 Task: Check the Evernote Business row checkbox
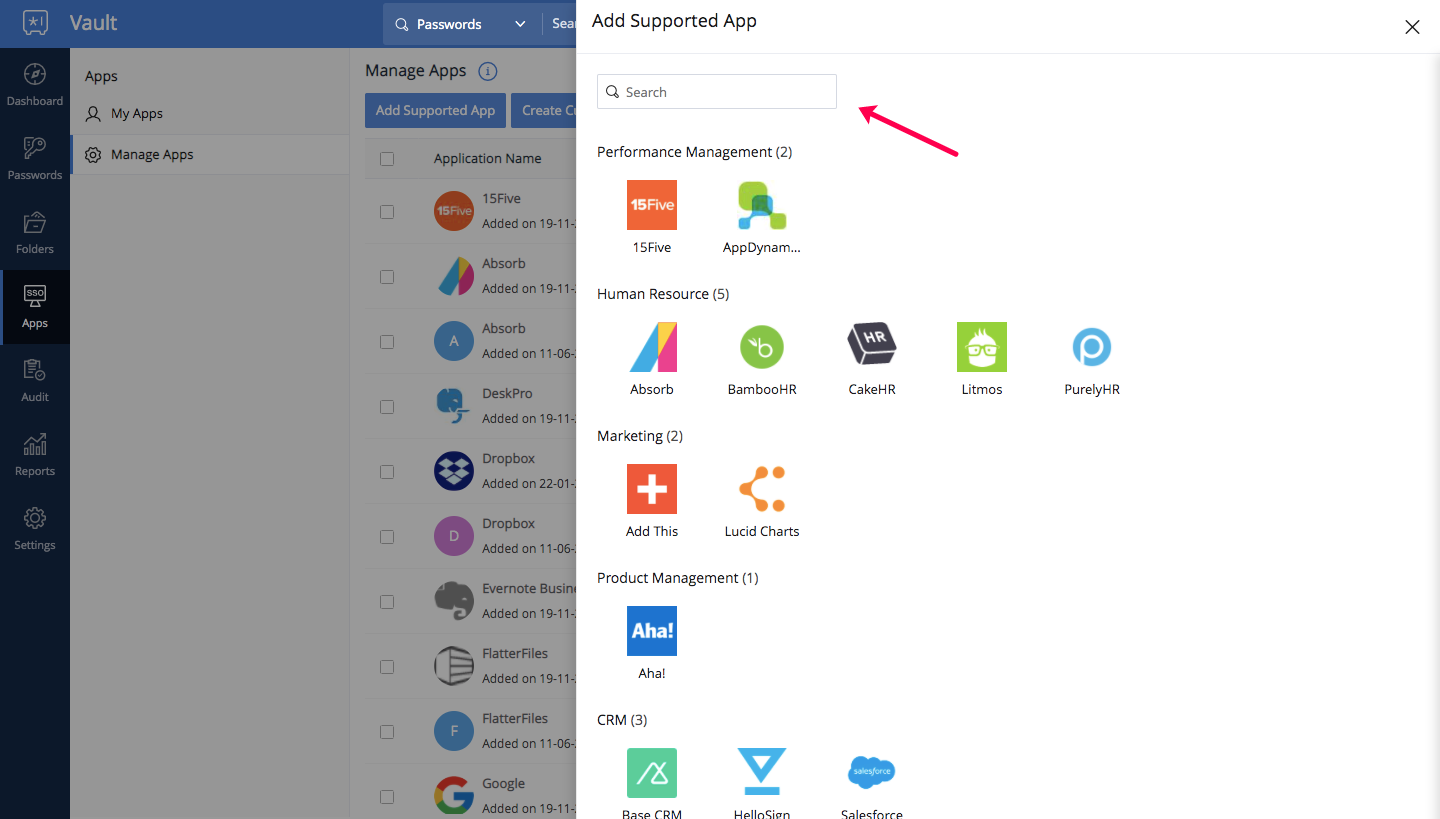coord(387,602)
